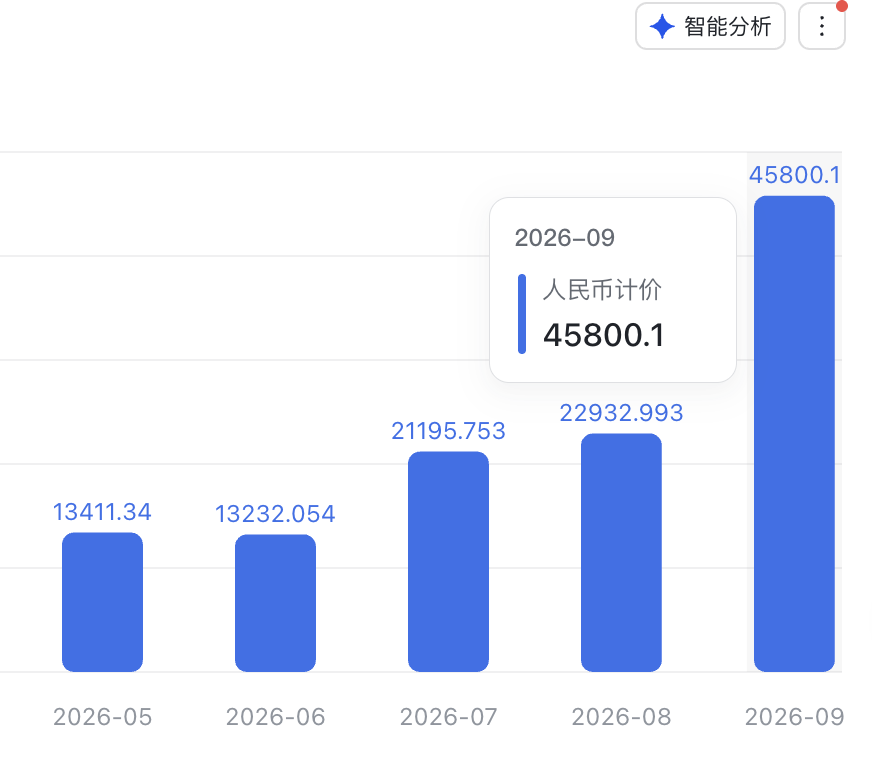This screenshot has height=762, width=872.
Task: Click the 2026-09 axis label
Action: [x=795, y=717]
